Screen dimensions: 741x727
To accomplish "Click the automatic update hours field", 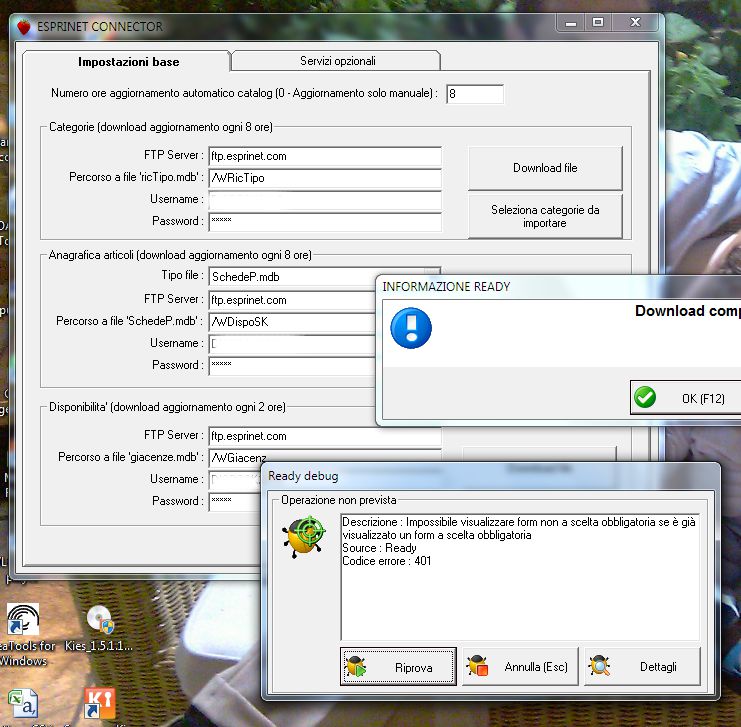I will [x=475, y=94].
